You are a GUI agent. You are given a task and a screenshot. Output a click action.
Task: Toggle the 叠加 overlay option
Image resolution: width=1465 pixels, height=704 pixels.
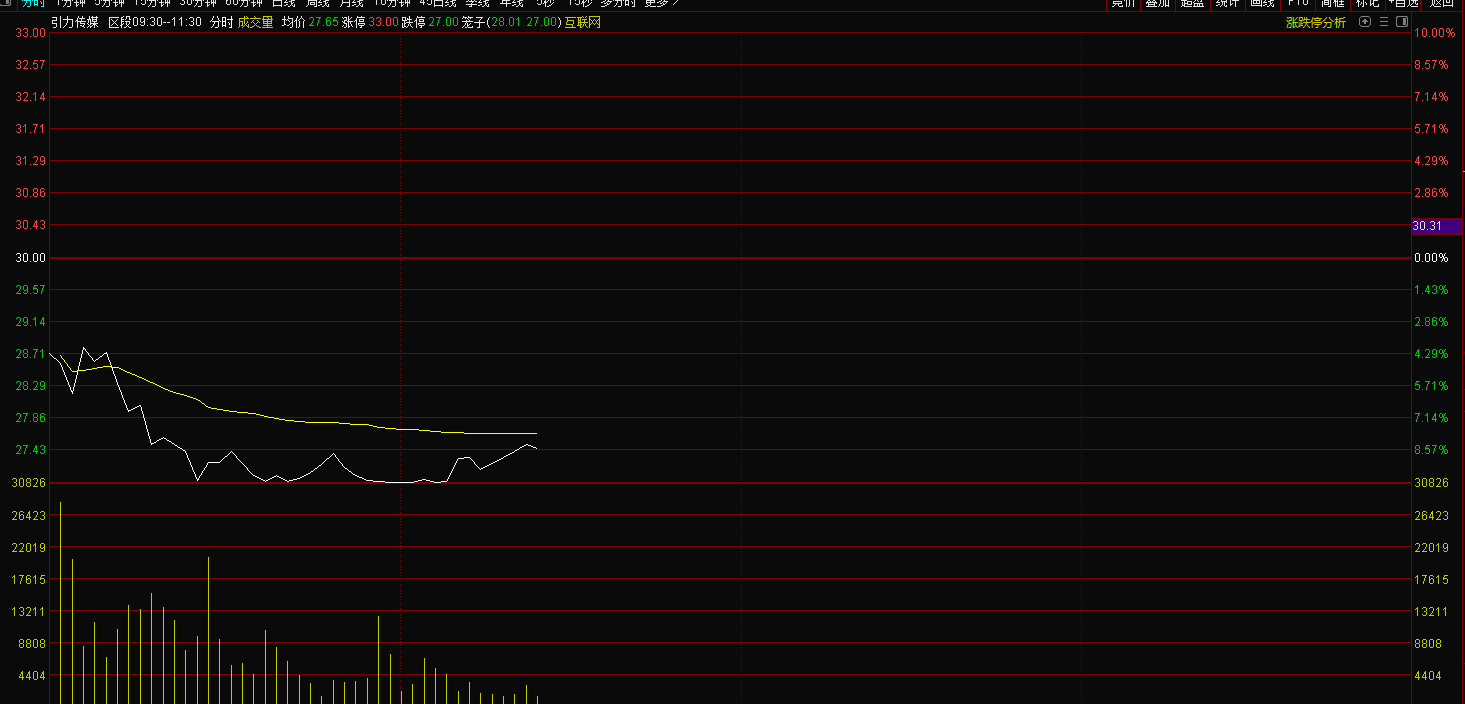coord(1157,3)
